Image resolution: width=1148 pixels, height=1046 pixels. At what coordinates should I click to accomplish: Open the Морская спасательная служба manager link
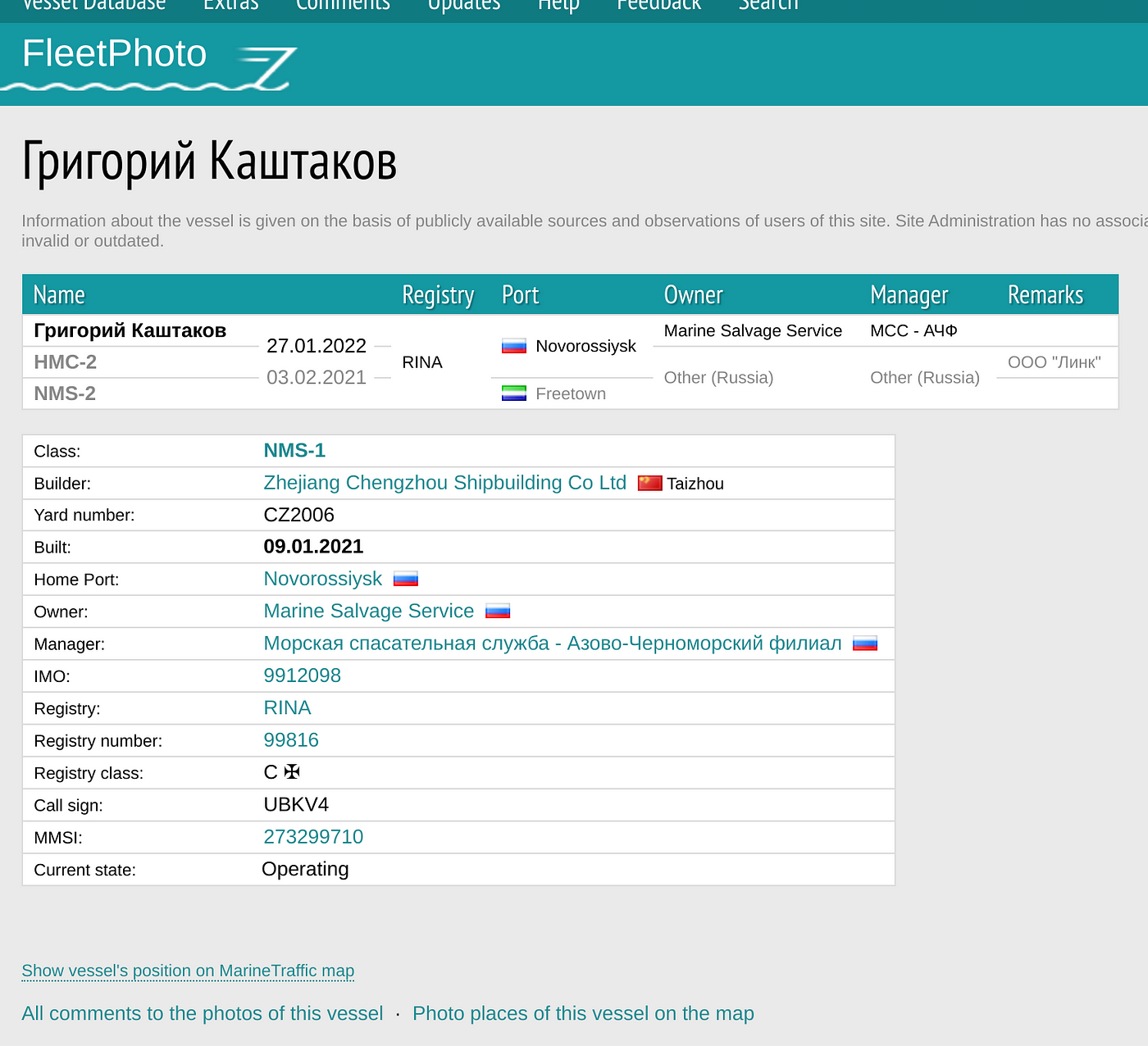553,644
